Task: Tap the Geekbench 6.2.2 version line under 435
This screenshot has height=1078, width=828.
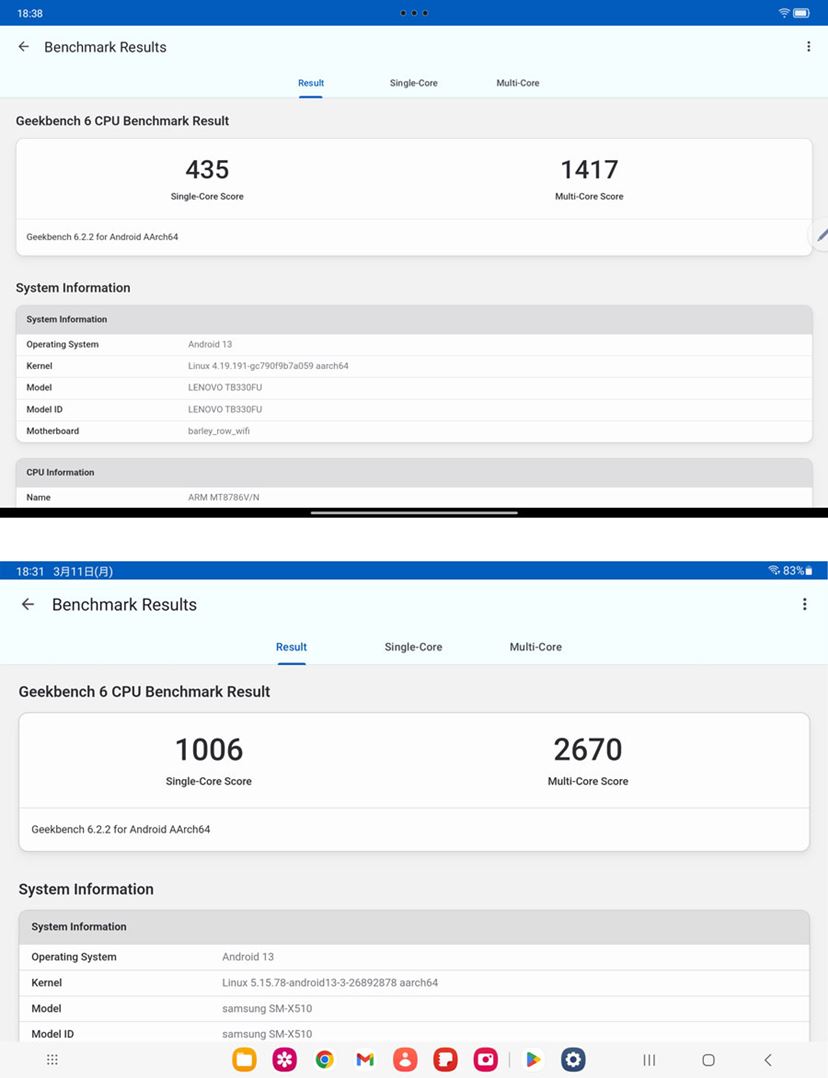Action: tap(102, 237)
